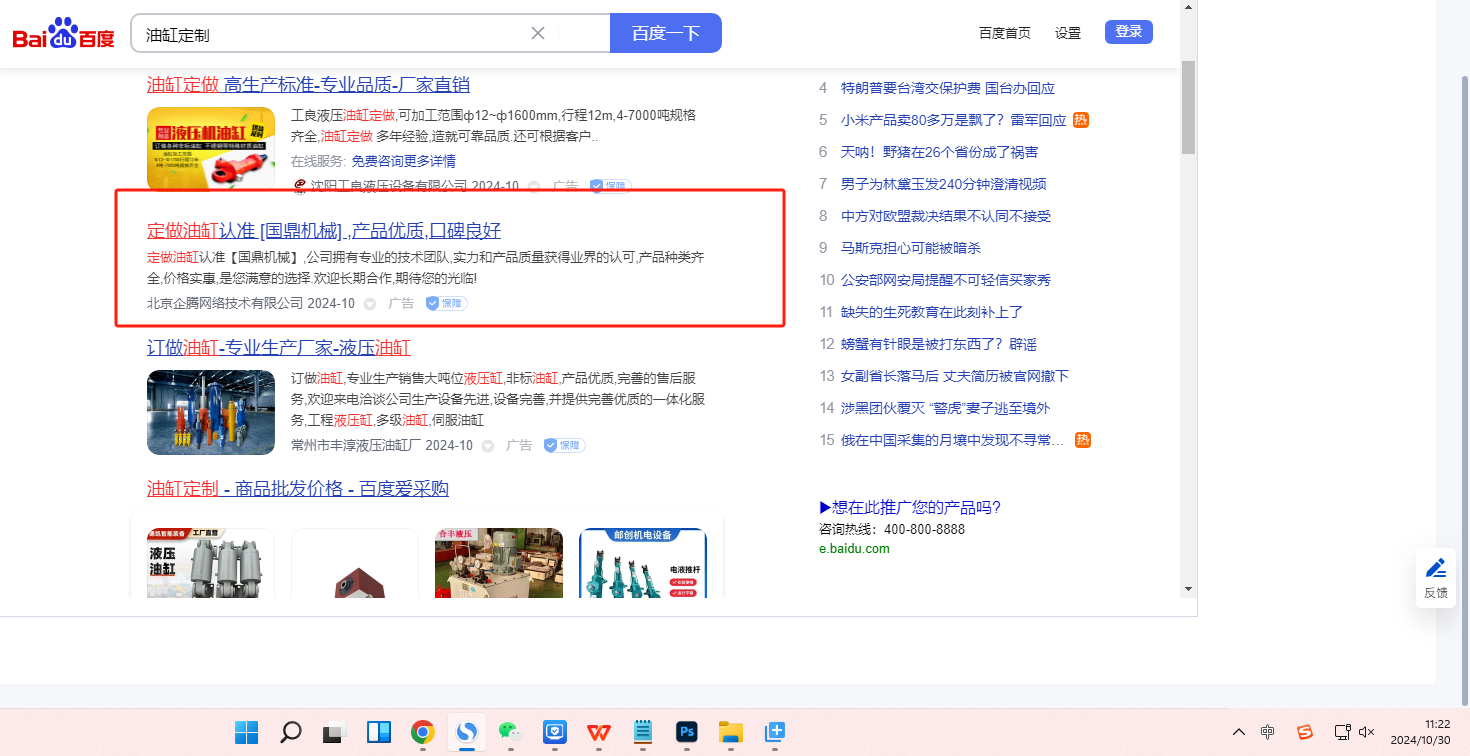
Task: Expand ad dropdown arrow beside 常州市丰淳液压油缸厂
Action: pos(487,446)
